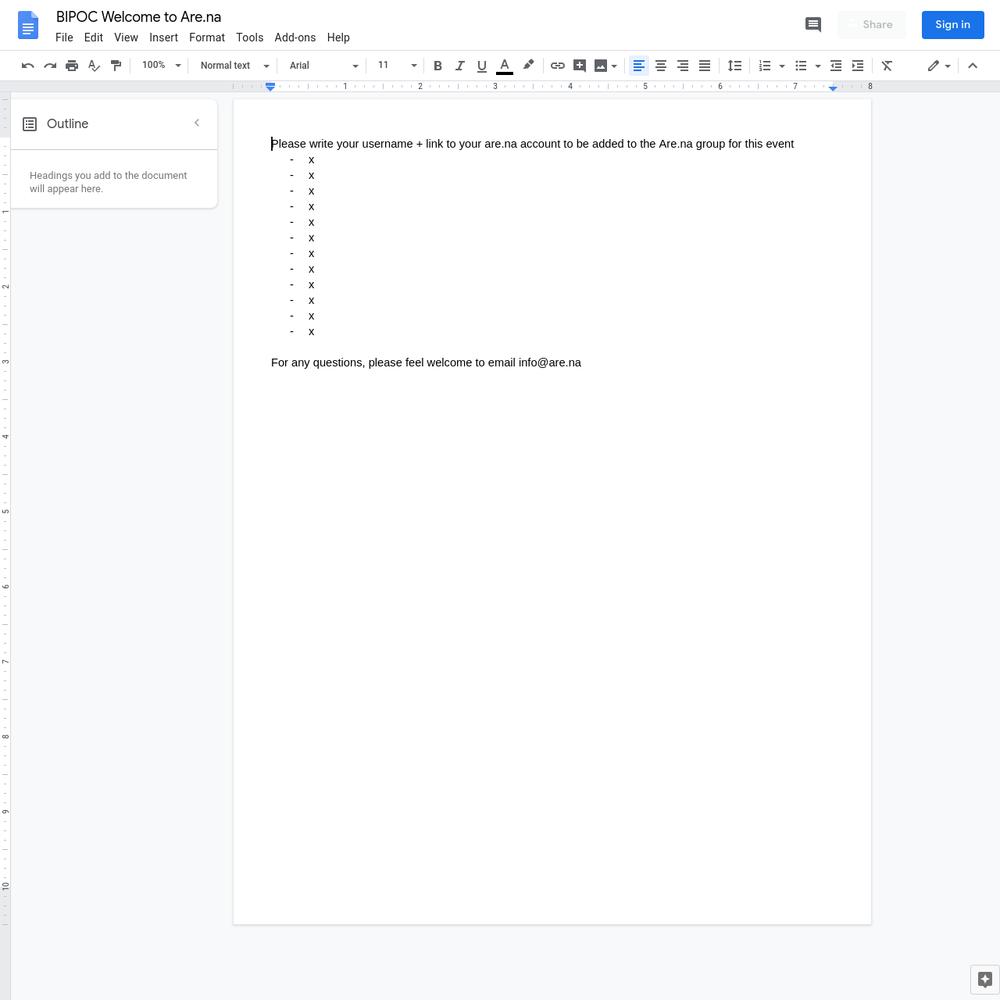The height and width of the screenshot is (1000, 1000).
Task: Open the Insert menu
Action: (163, 38)
